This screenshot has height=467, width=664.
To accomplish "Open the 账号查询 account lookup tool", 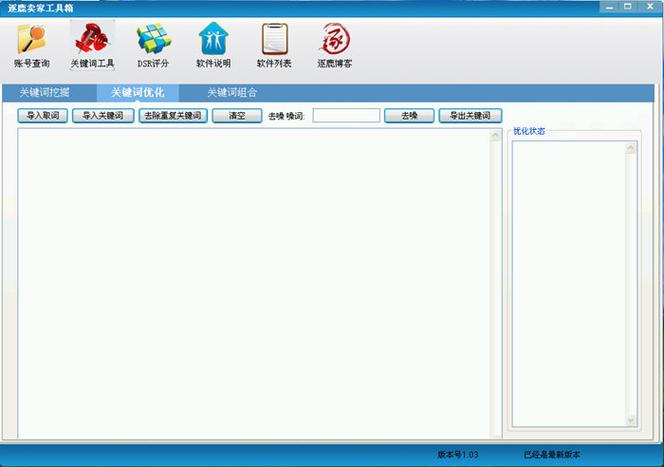I will [x=32, y=45].
